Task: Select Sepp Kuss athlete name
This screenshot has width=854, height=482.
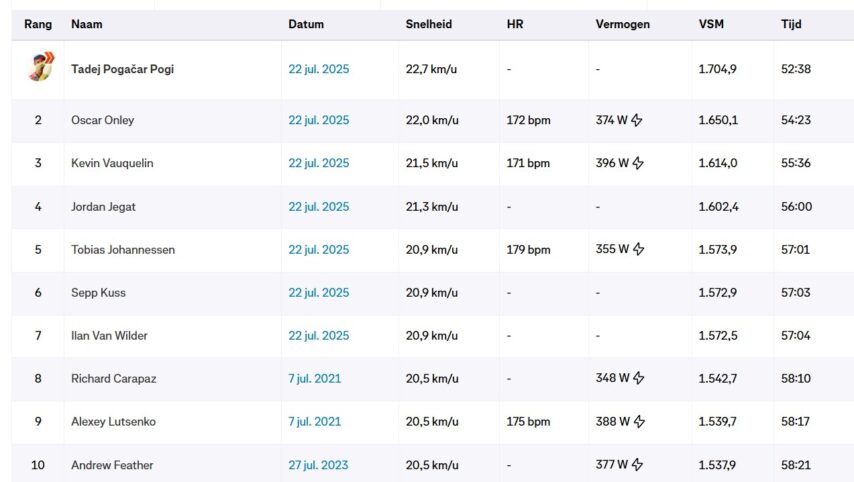Action: 98,293
